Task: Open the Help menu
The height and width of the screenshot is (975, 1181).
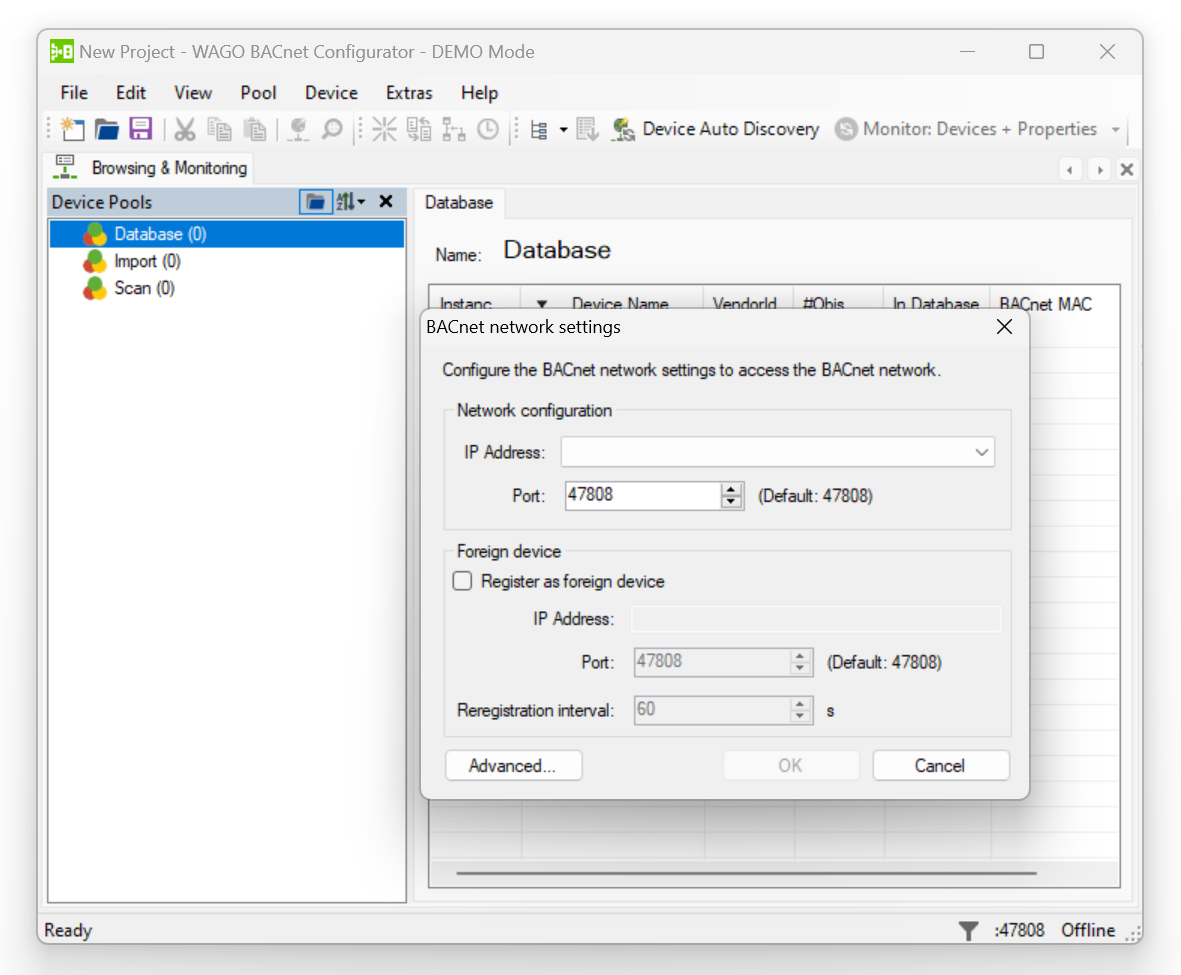Action: pyautogui.click(x=480, y=93)
